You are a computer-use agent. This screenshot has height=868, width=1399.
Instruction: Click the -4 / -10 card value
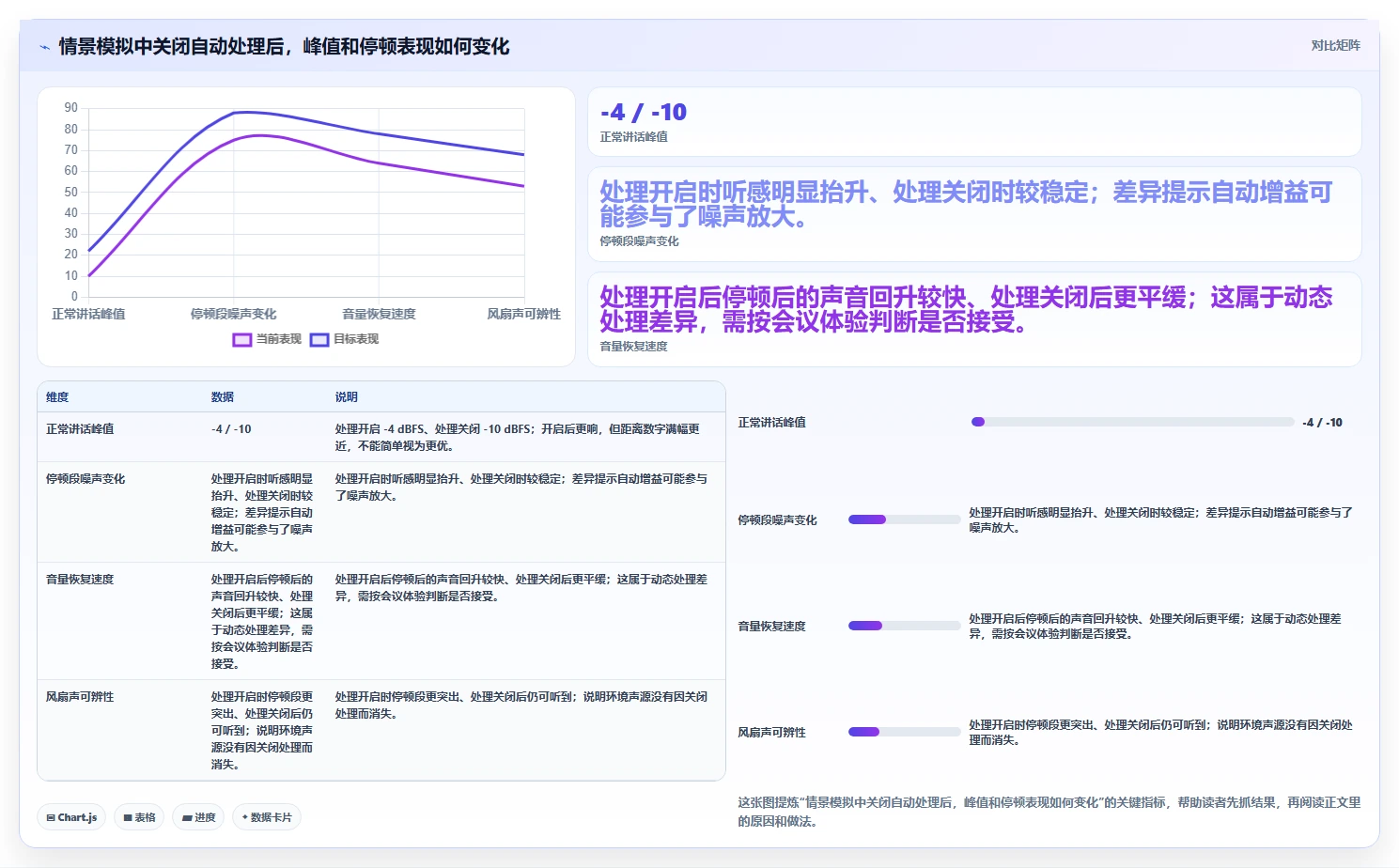pos(644,113)
